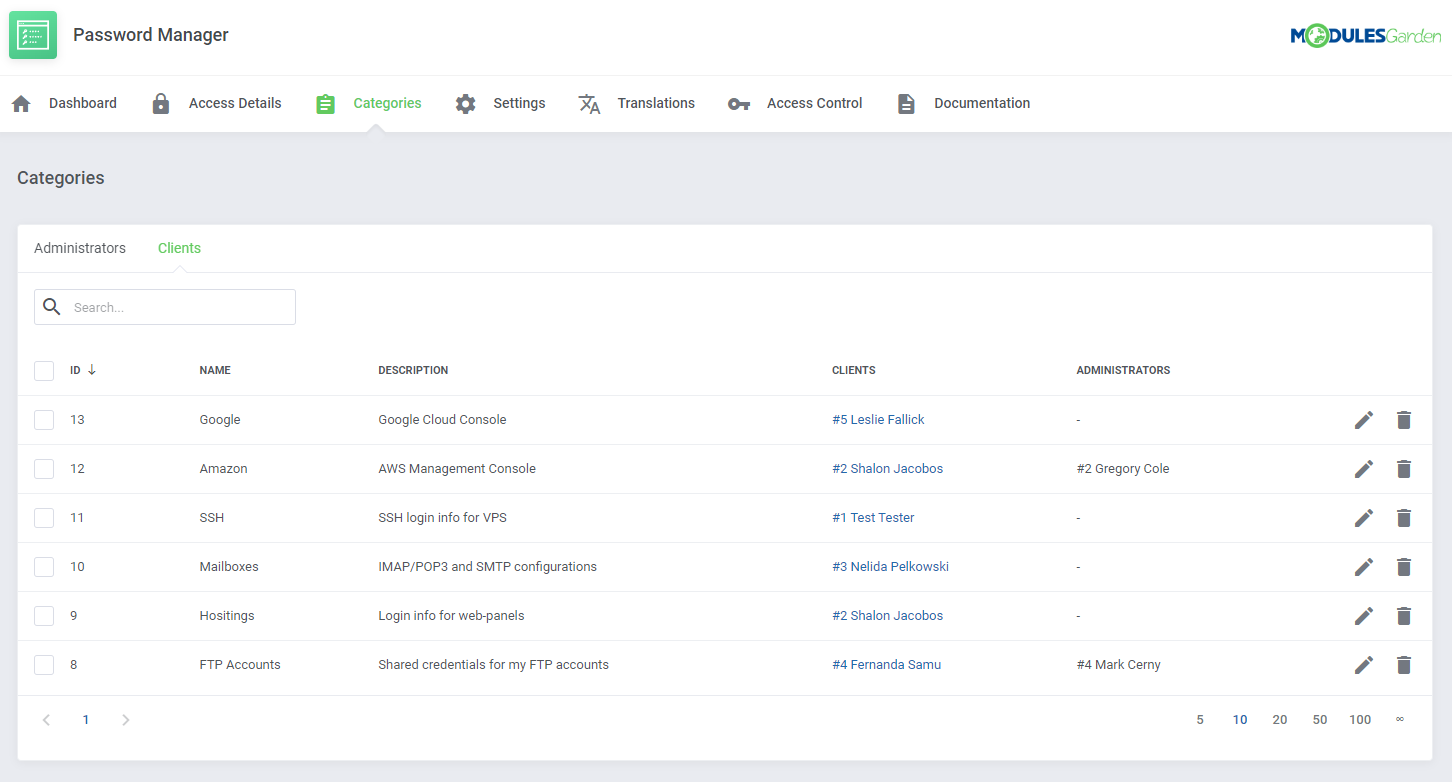Open the Documentation menu item
1452x782 pixels.
coord(982,103)
